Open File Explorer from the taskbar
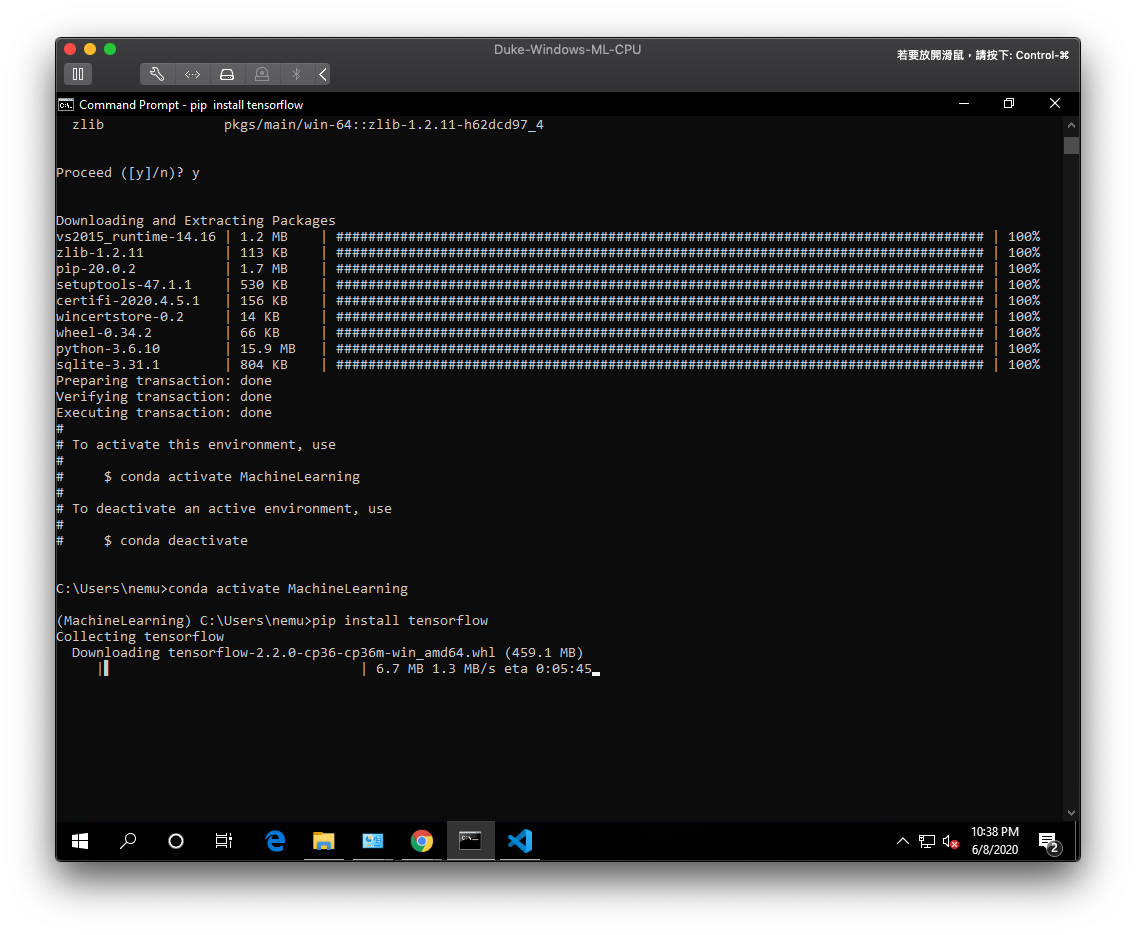This screenshot has height=935, width=1136. point(324,841)
